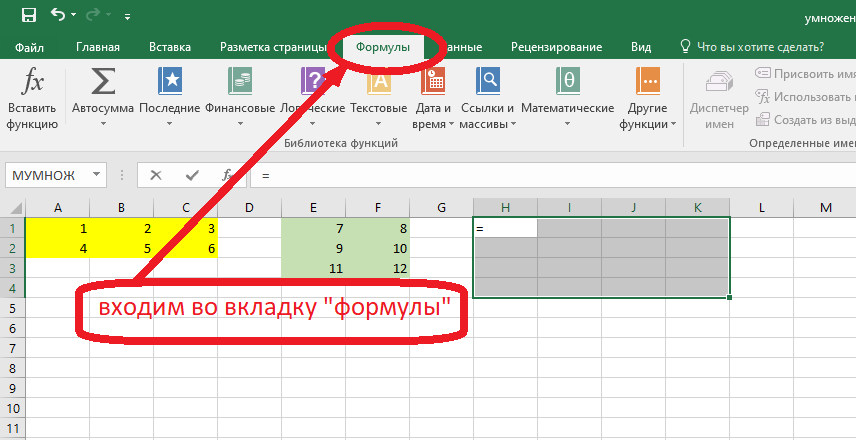The image size is (856, 440).
Task: Switch to the Рецензирование tab
Action: pos(556,47)
